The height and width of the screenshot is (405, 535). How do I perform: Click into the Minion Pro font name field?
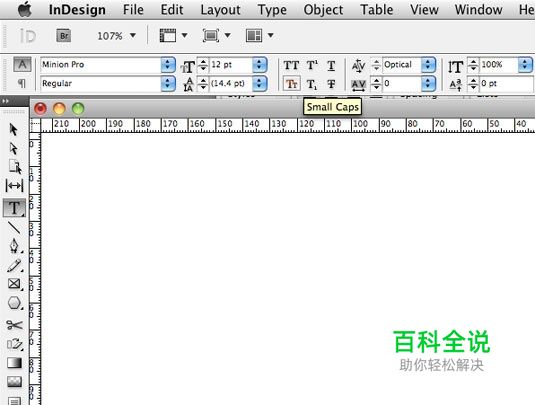[101, 64]
